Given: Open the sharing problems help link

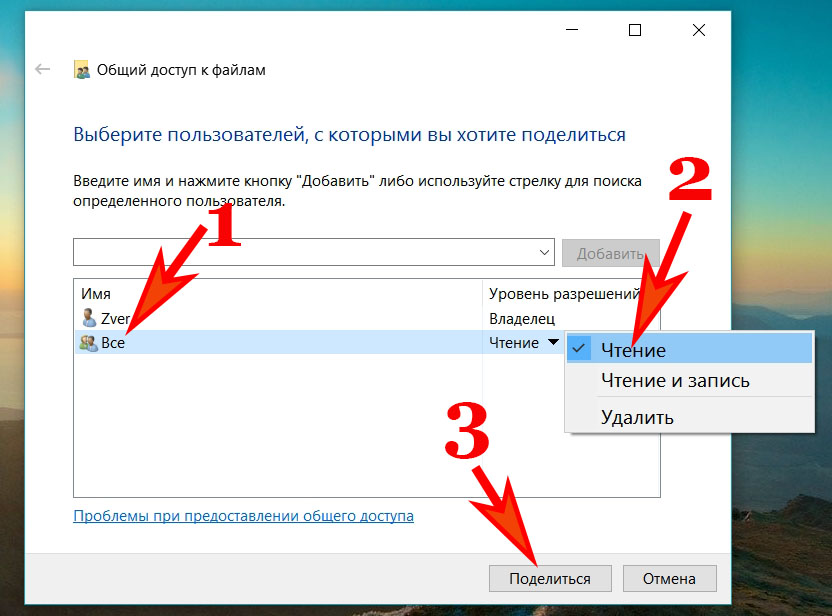Looking at the screenshot, I should [x=244, y=515].
